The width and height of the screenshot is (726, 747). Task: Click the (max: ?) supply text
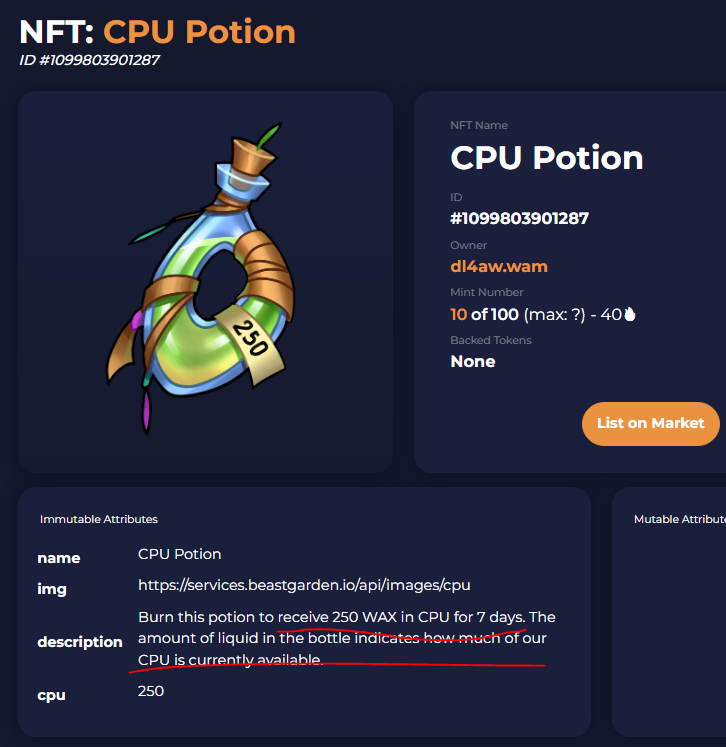tap(554, 315)
